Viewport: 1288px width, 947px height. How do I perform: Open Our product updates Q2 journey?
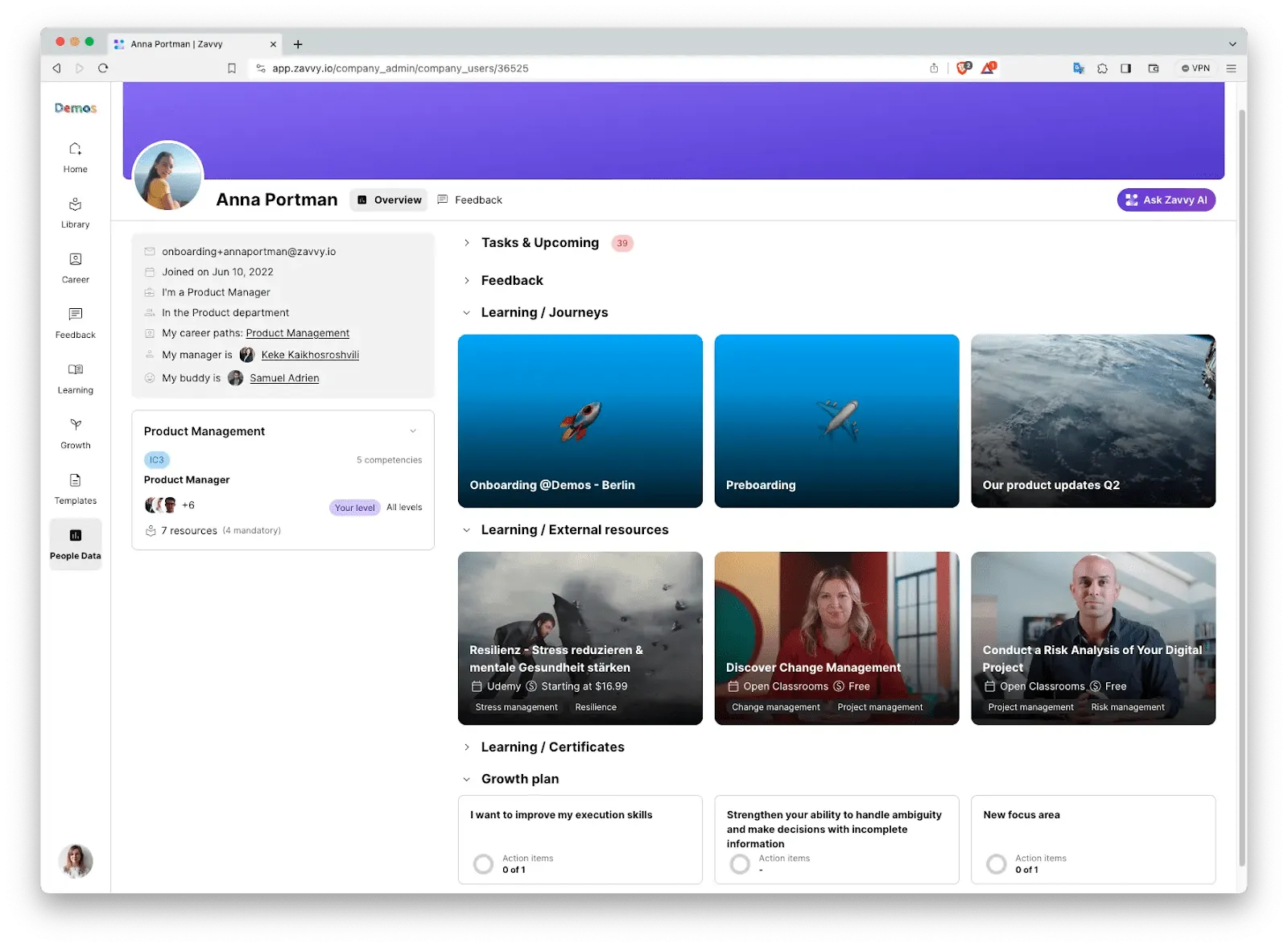pos(1093,421)
